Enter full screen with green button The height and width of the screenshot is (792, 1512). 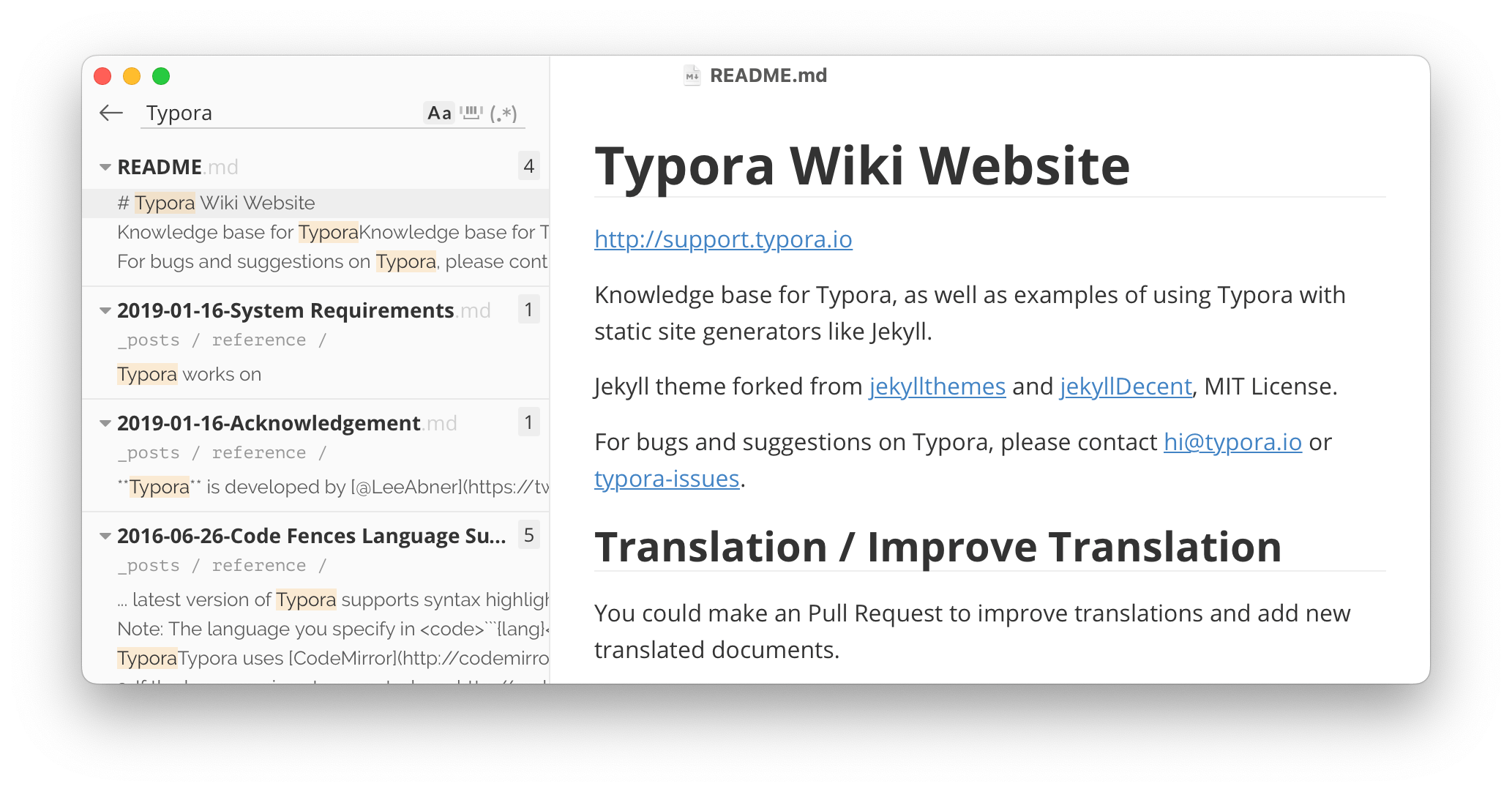tap(161, 76)
